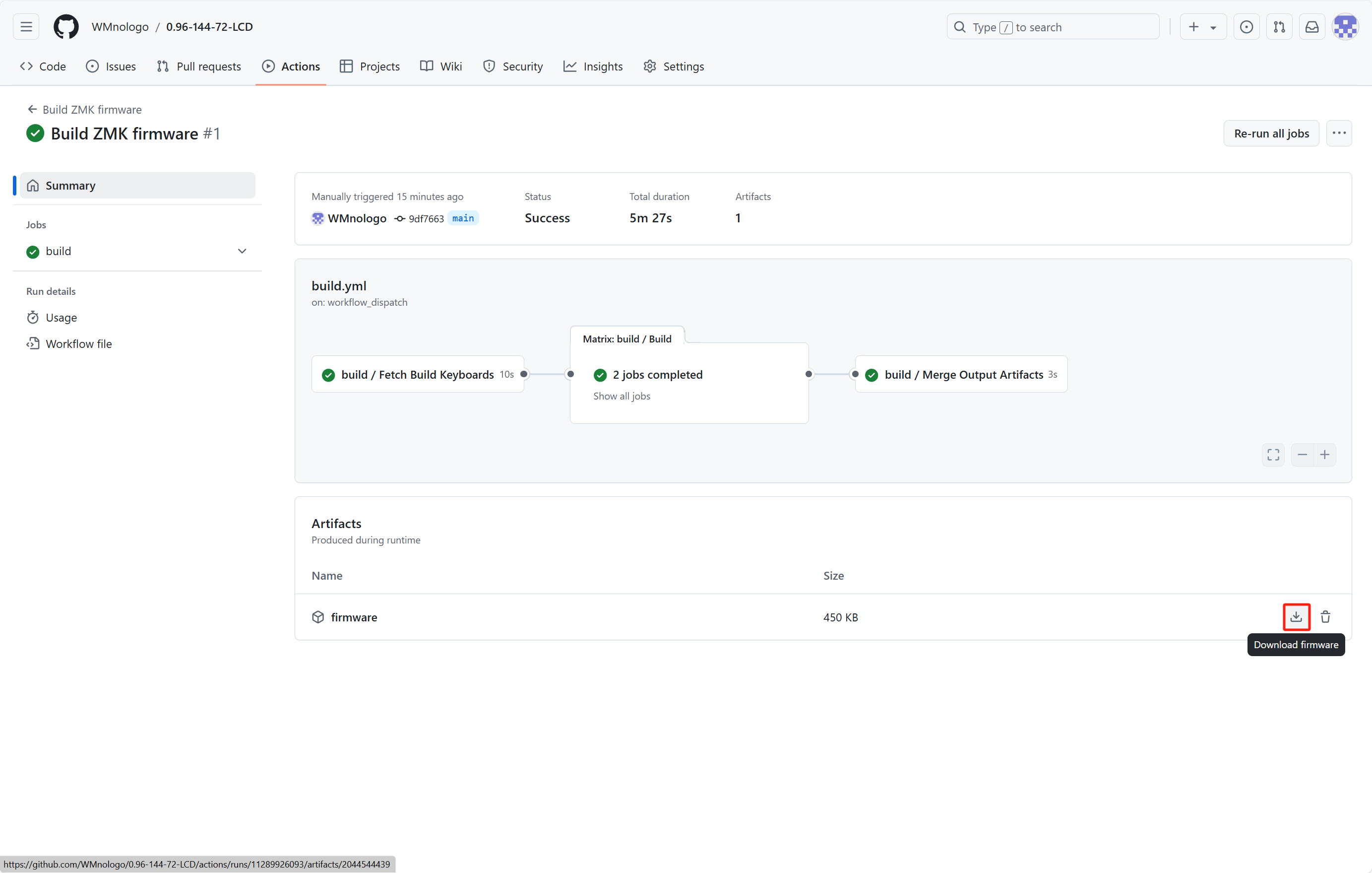Click the build.yml workflow title
Screen dimensions: 1372x873
coord(339,286)
